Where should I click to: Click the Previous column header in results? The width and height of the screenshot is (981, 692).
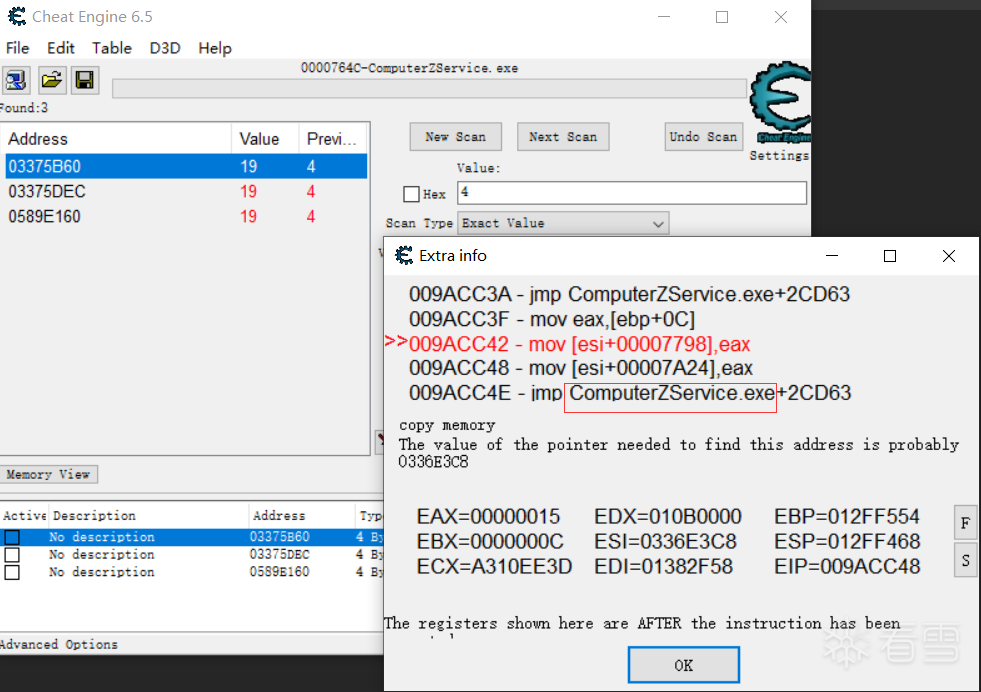333,138
